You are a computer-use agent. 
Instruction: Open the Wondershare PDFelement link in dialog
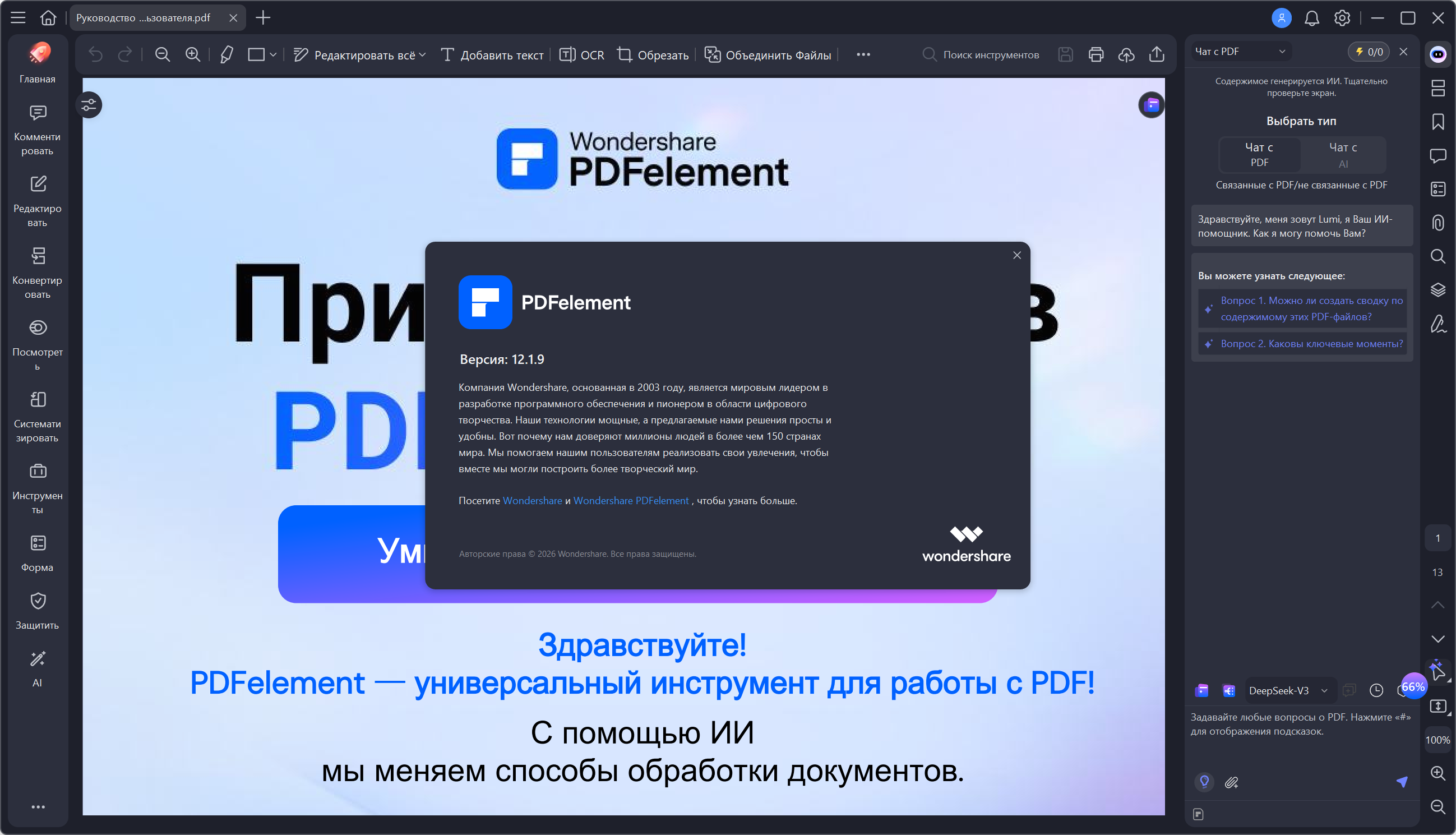coord(631,500)
